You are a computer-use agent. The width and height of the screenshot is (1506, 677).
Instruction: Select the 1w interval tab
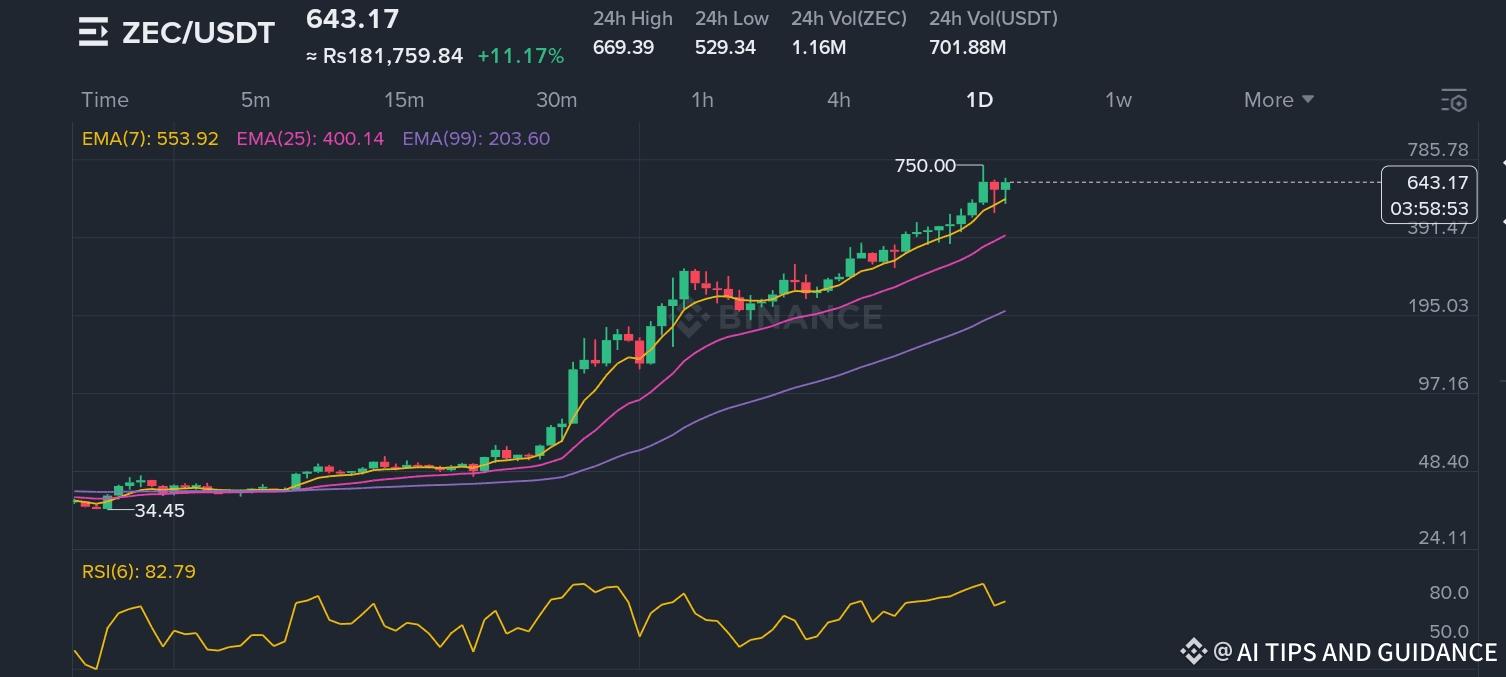[x=1118, y=100]
